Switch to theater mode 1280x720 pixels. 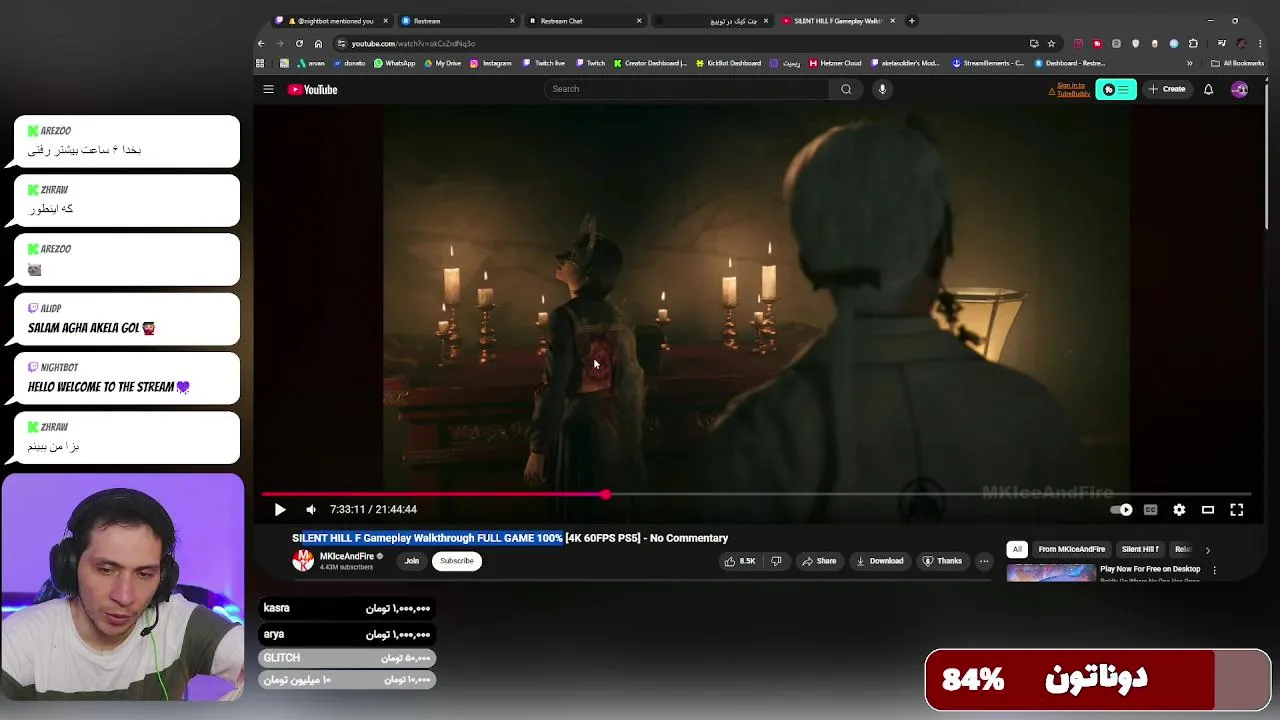(1208, 510)
